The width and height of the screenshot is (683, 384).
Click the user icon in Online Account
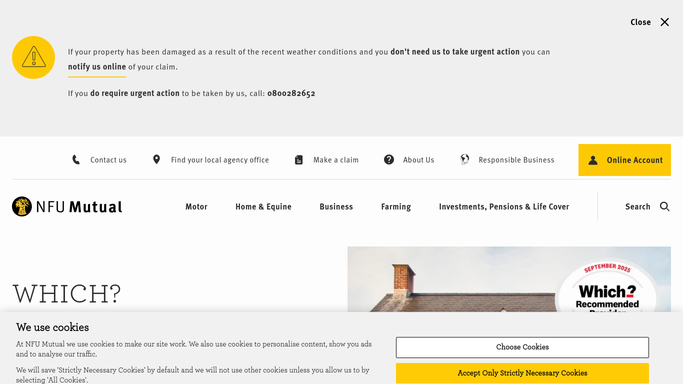tap(593, 160)
